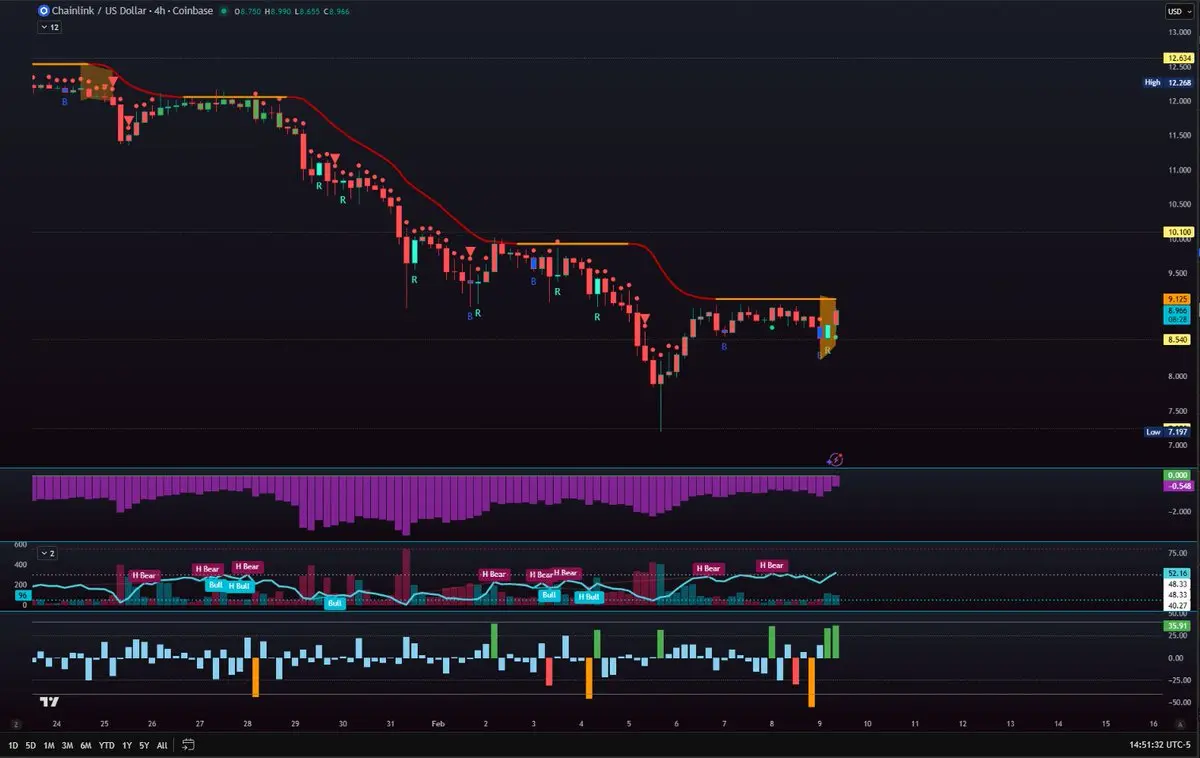Click the first H Bear label near Jan 26
The width and height of the screenshot is (1200, 758).
click(144, 576)
